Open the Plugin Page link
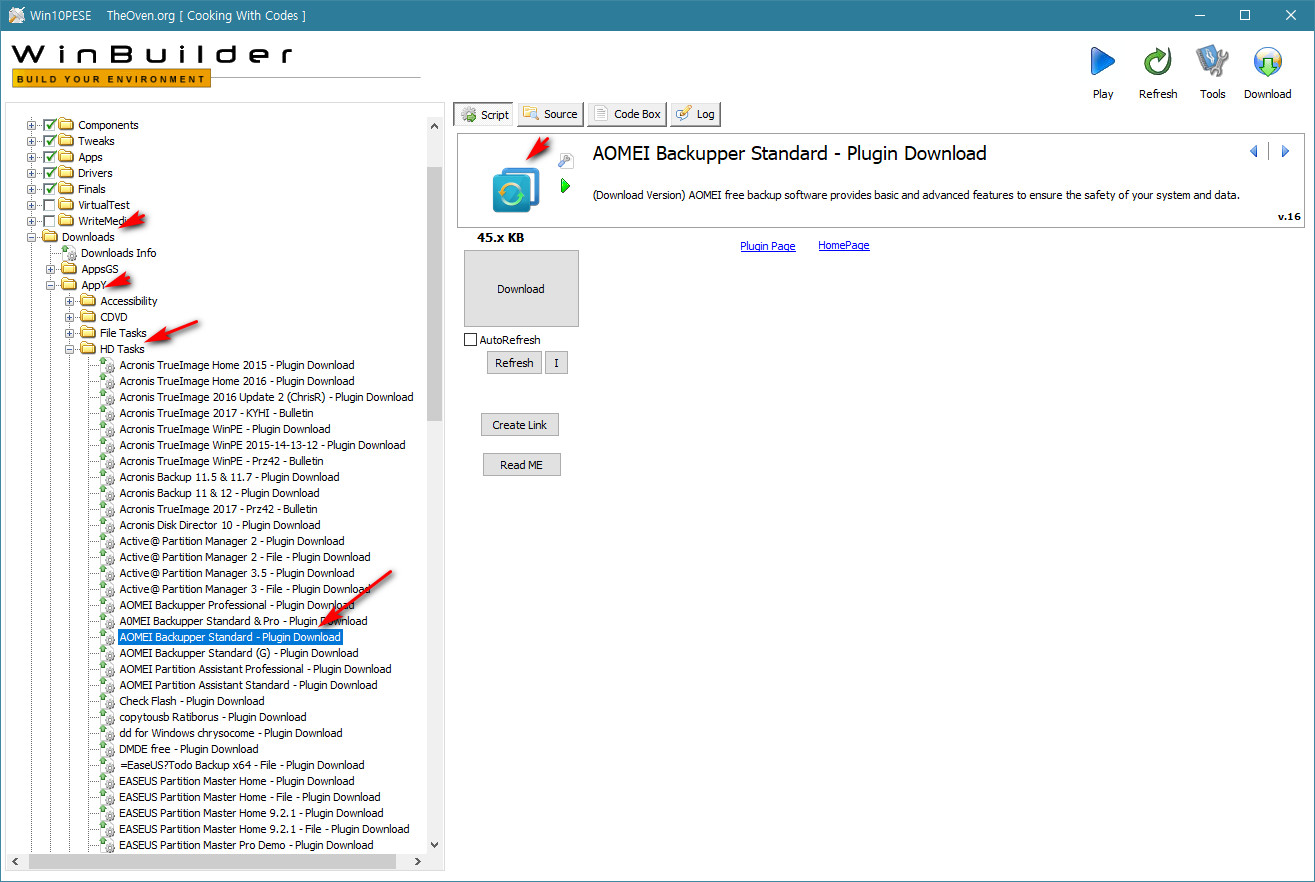This screenshot has width=1315, height=882. (768, 246)
